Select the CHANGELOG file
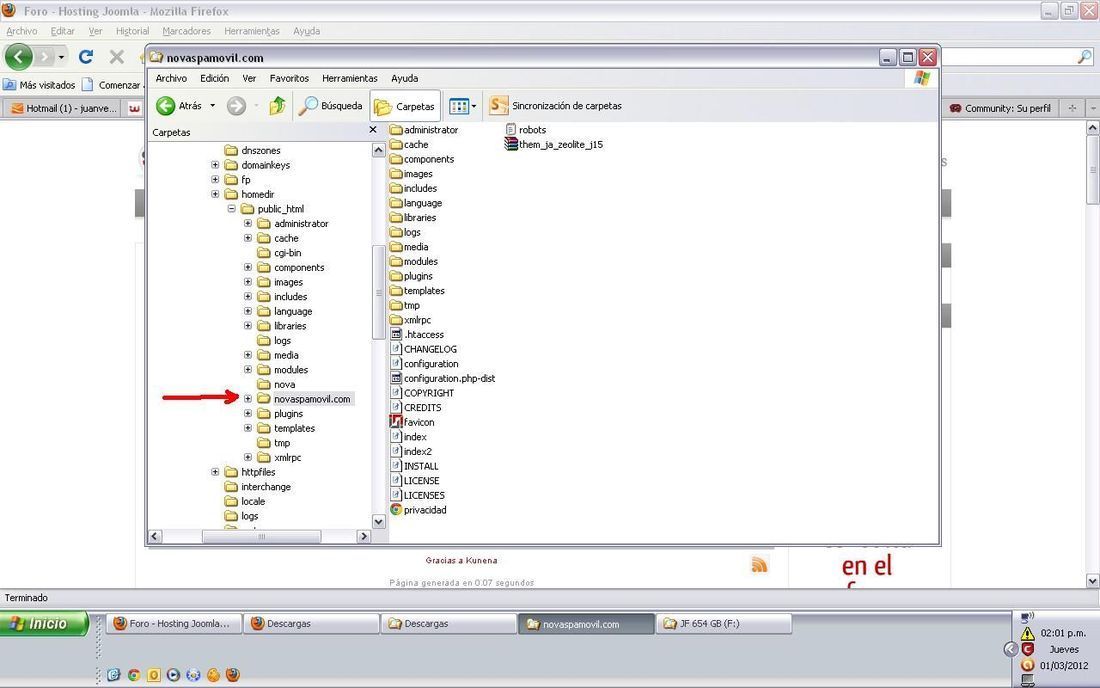Viewport: 1100px width, 688px height. click(x=424, y=349)
